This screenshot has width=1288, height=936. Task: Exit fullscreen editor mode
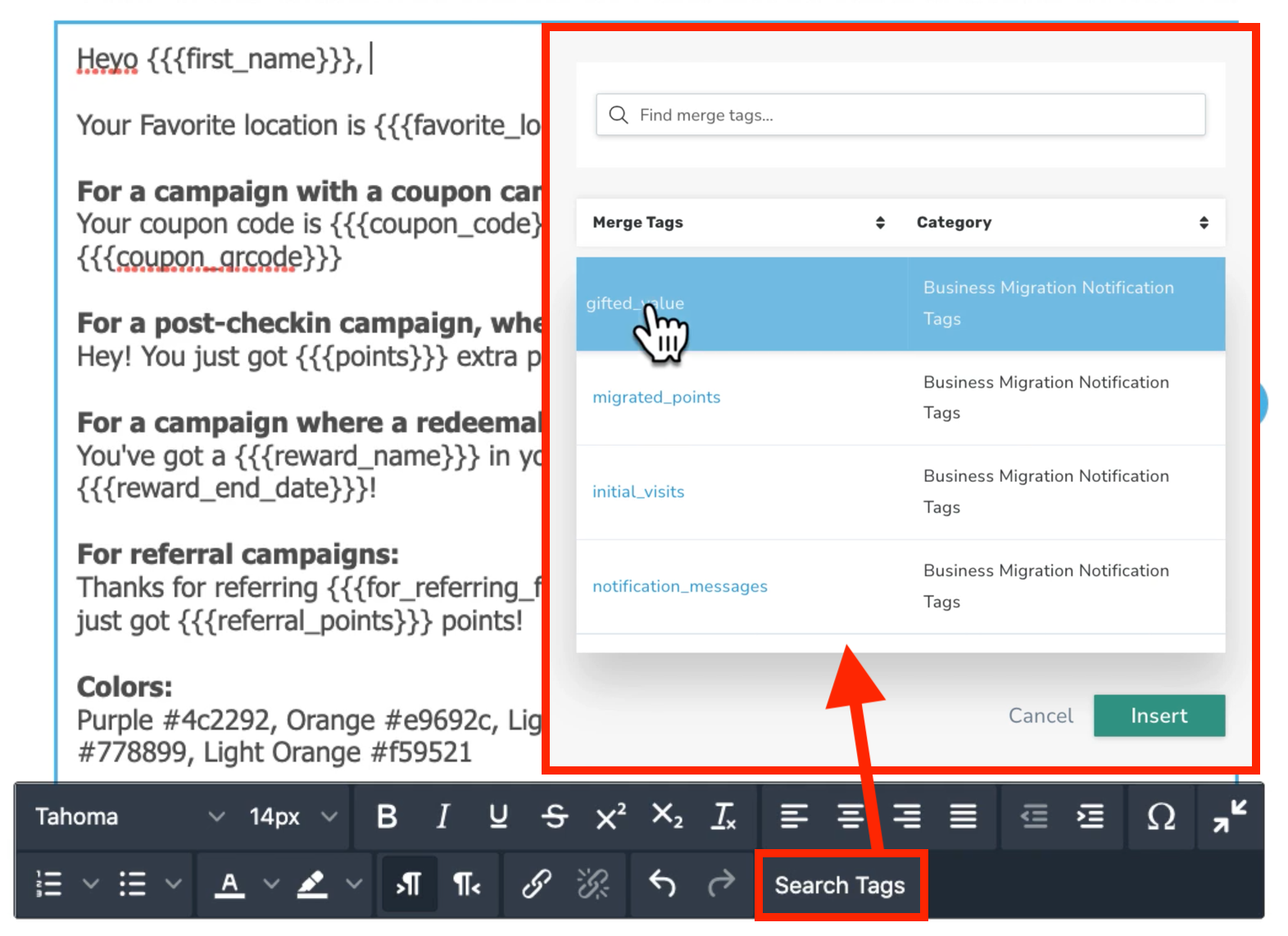pos(1229,816)
